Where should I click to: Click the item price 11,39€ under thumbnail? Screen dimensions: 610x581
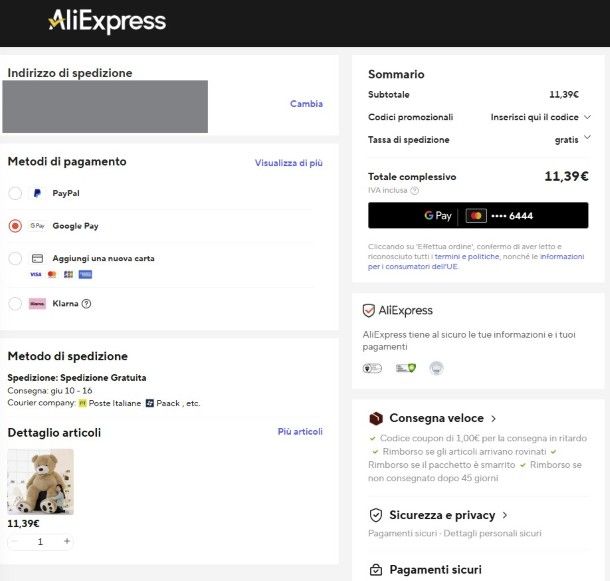pyautogui.click(x=23, y=524)
